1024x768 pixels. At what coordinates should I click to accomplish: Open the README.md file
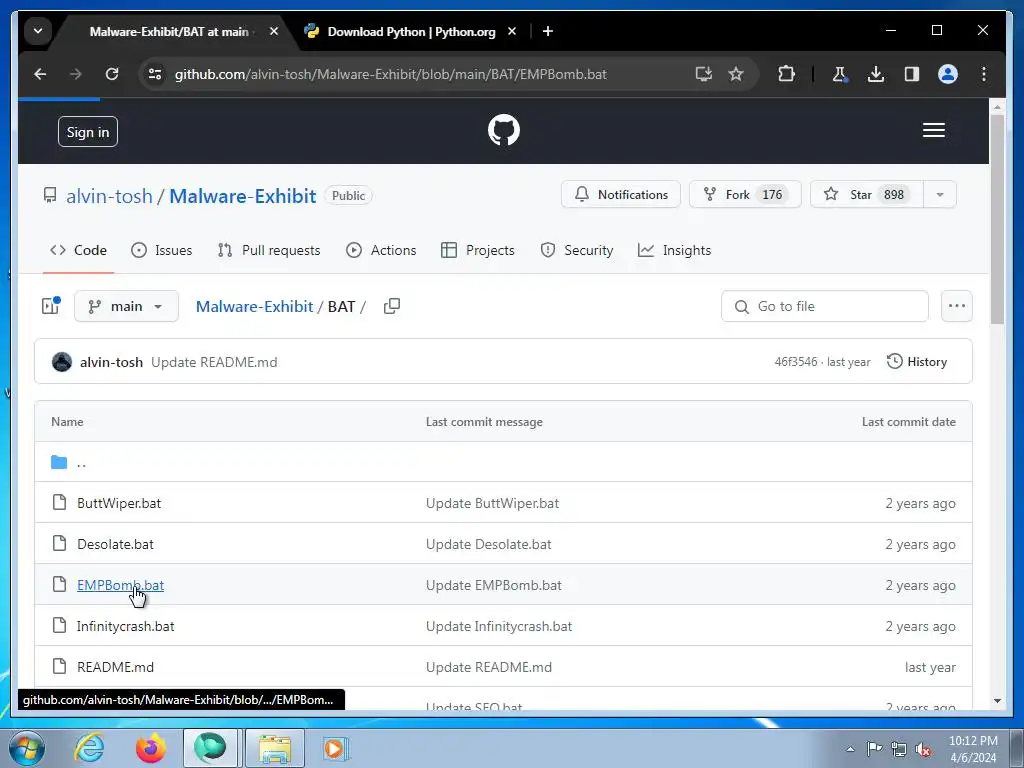click(116, 667)
